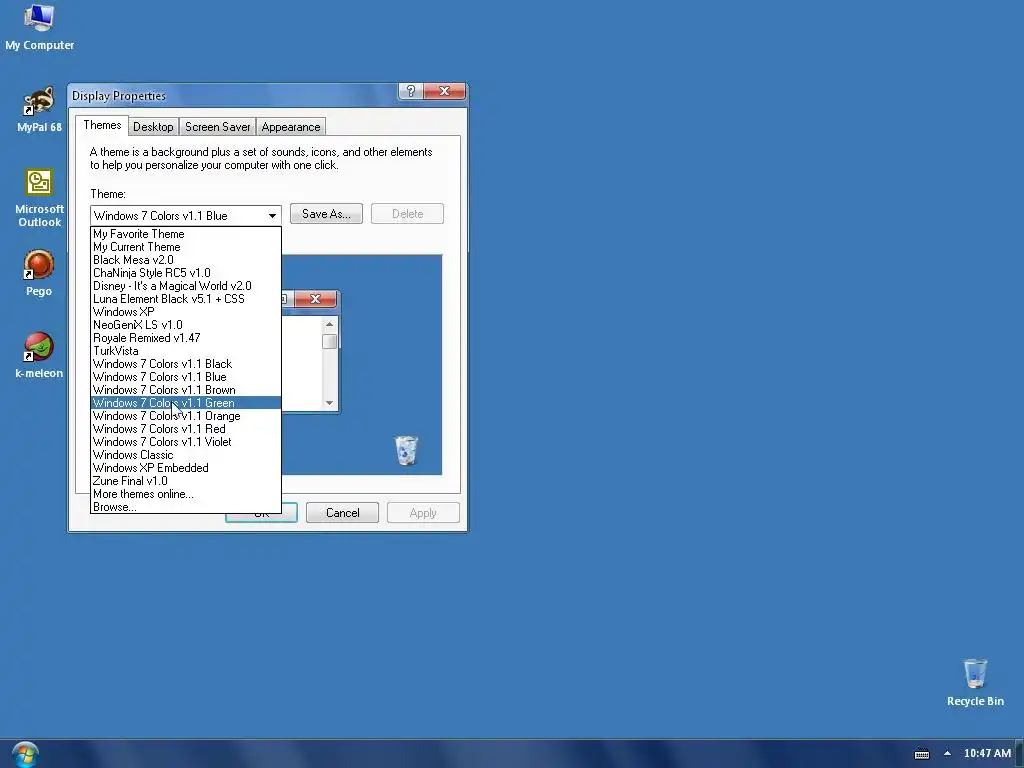1024x768 pixels.
Task: Select the Microsoft Outlook desktop icon
Action: click(39, 198)
